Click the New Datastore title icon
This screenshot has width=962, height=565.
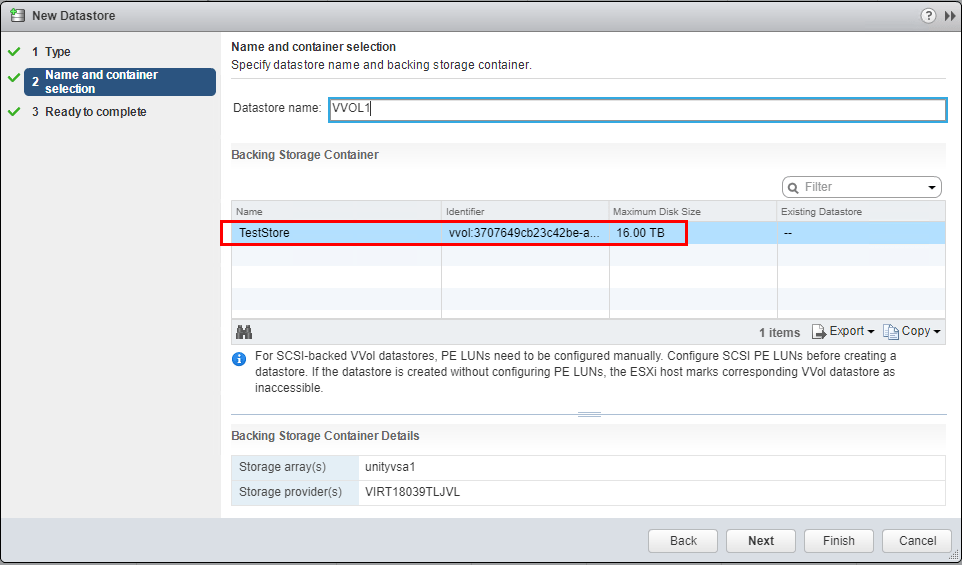[x=17, y=15]
